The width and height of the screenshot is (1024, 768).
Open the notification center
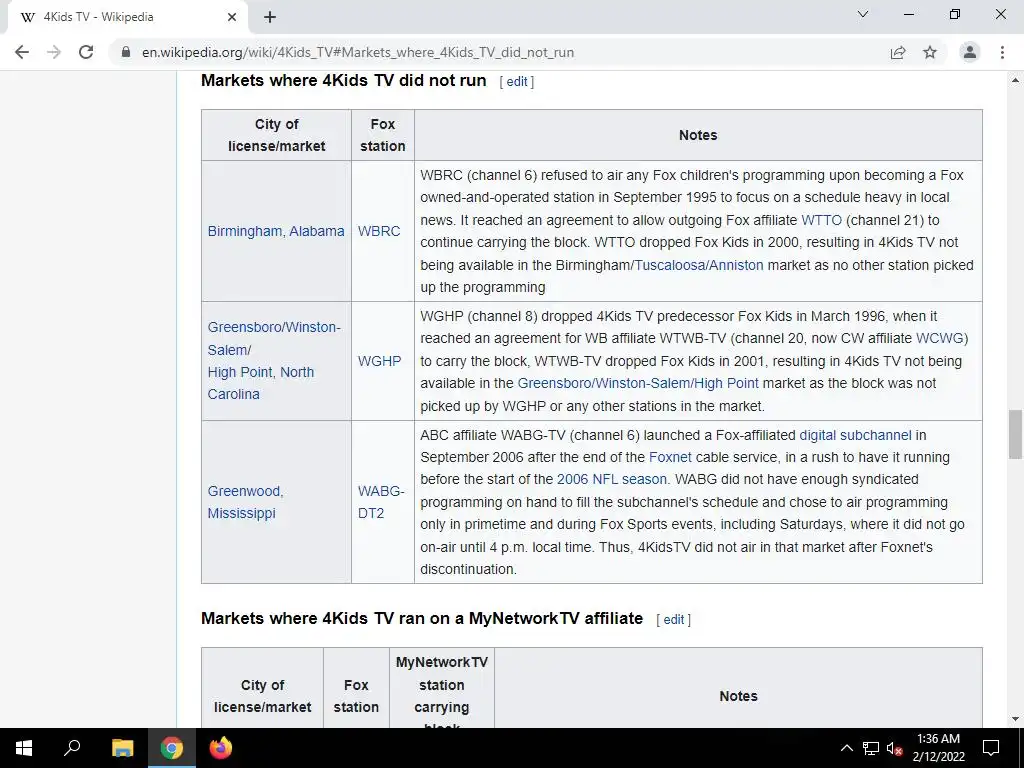pos(991,748)
